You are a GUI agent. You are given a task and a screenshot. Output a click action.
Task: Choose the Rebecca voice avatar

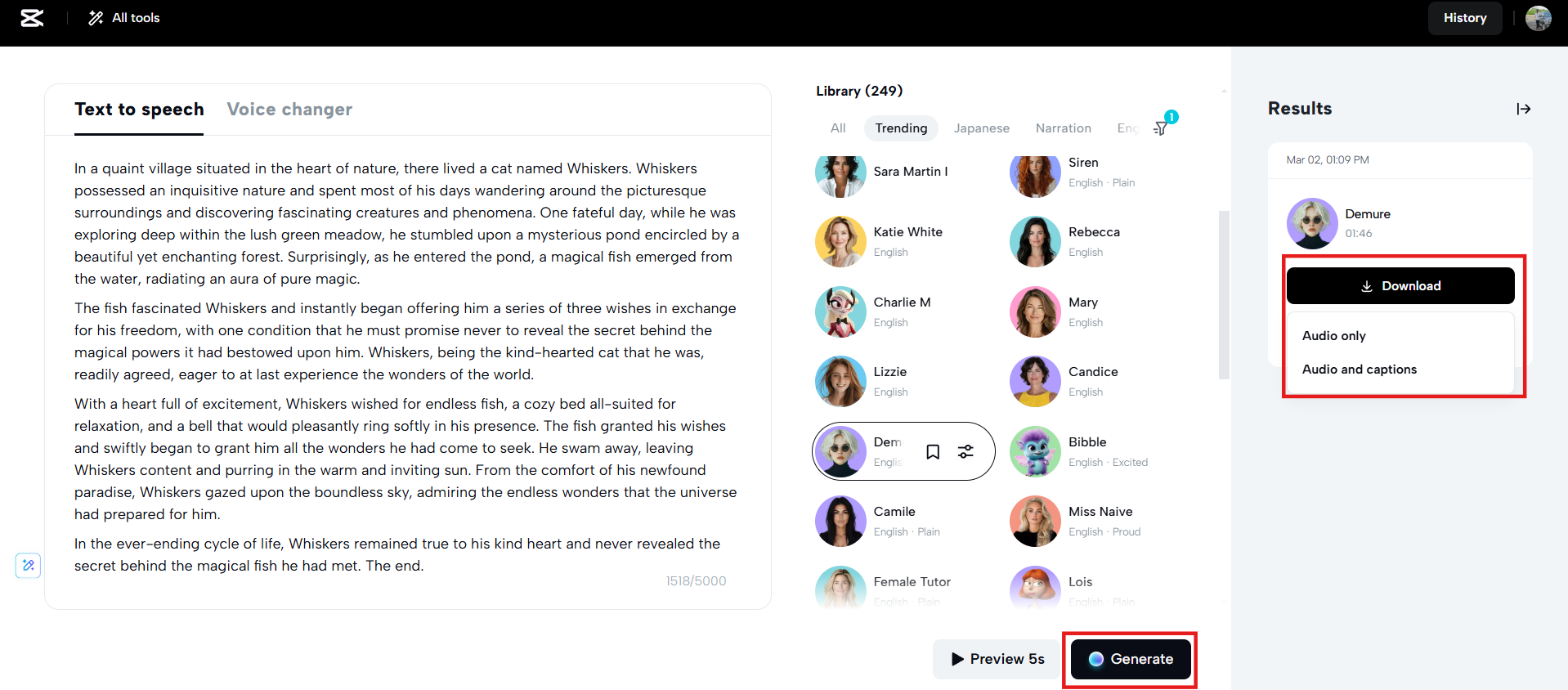[1035, 241]
